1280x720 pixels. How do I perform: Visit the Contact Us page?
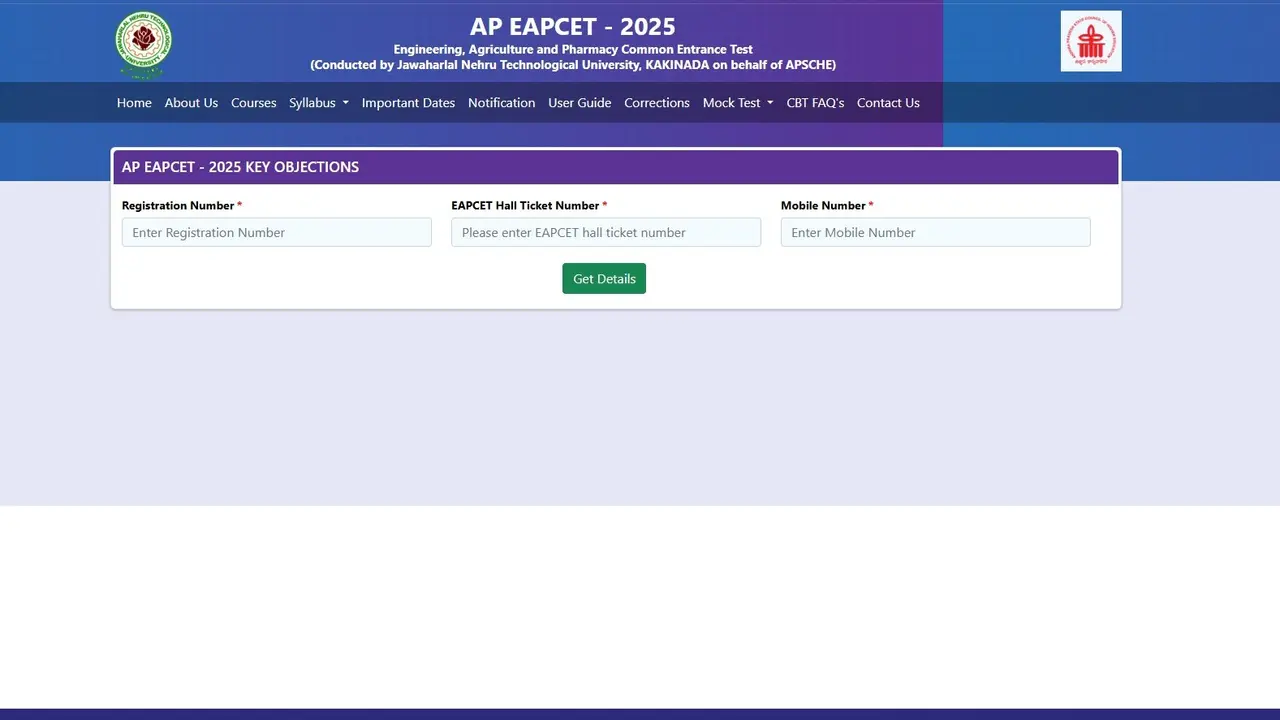(888, 102)
